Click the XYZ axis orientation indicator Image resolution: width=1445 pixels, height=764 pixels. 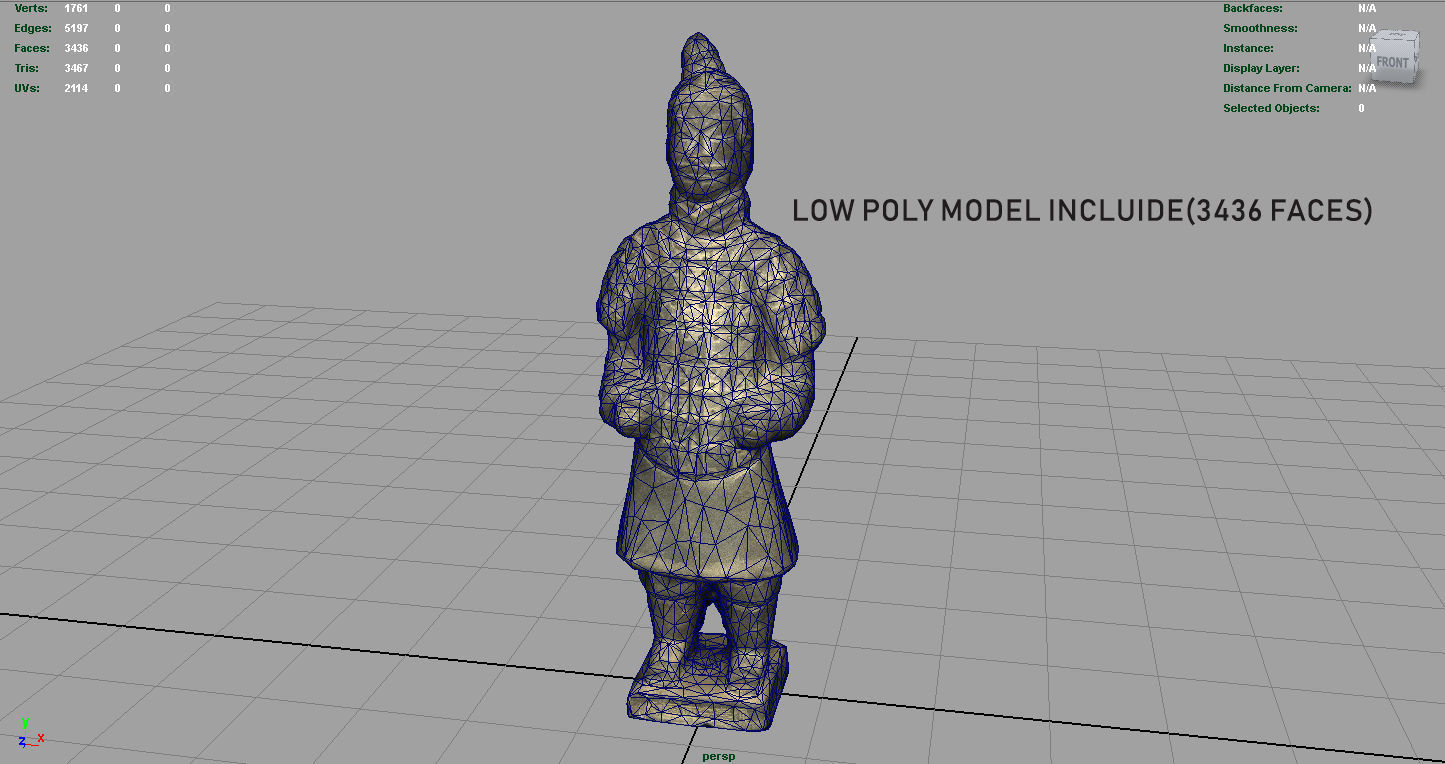tap(30, 734)
